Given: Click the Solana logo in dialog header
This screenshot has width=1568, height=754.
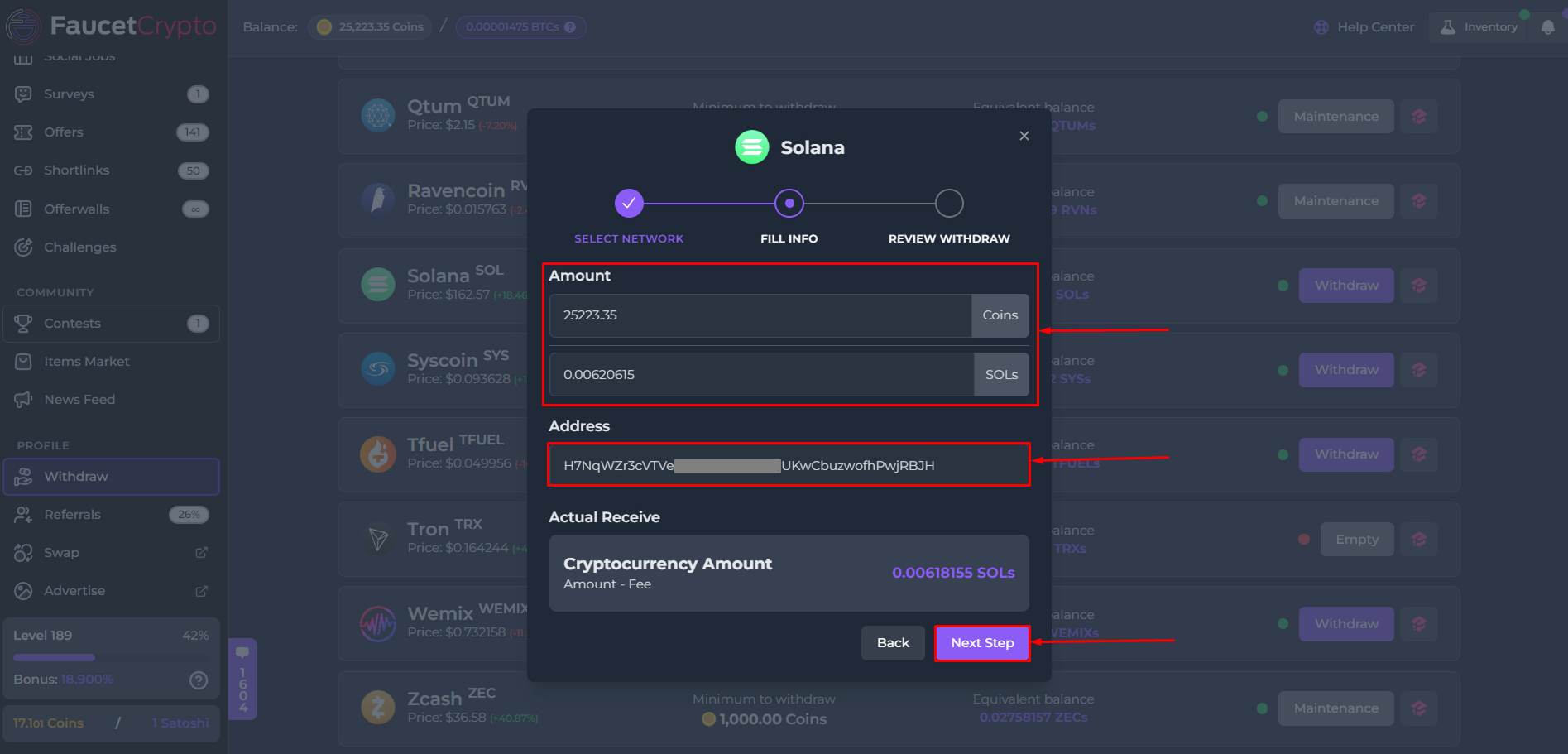Looking at the screenshot, I should point(752,147).
